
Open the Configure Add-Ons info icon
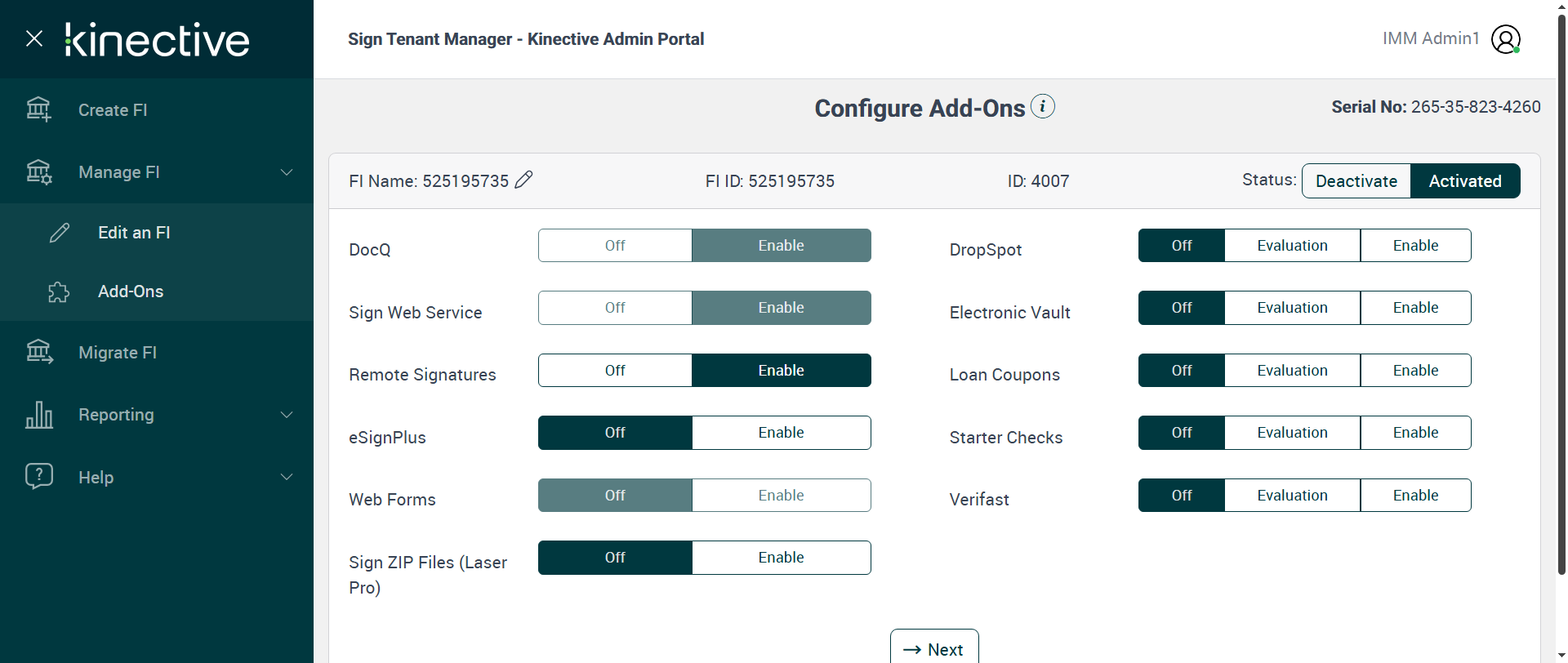coord(1043,106)
